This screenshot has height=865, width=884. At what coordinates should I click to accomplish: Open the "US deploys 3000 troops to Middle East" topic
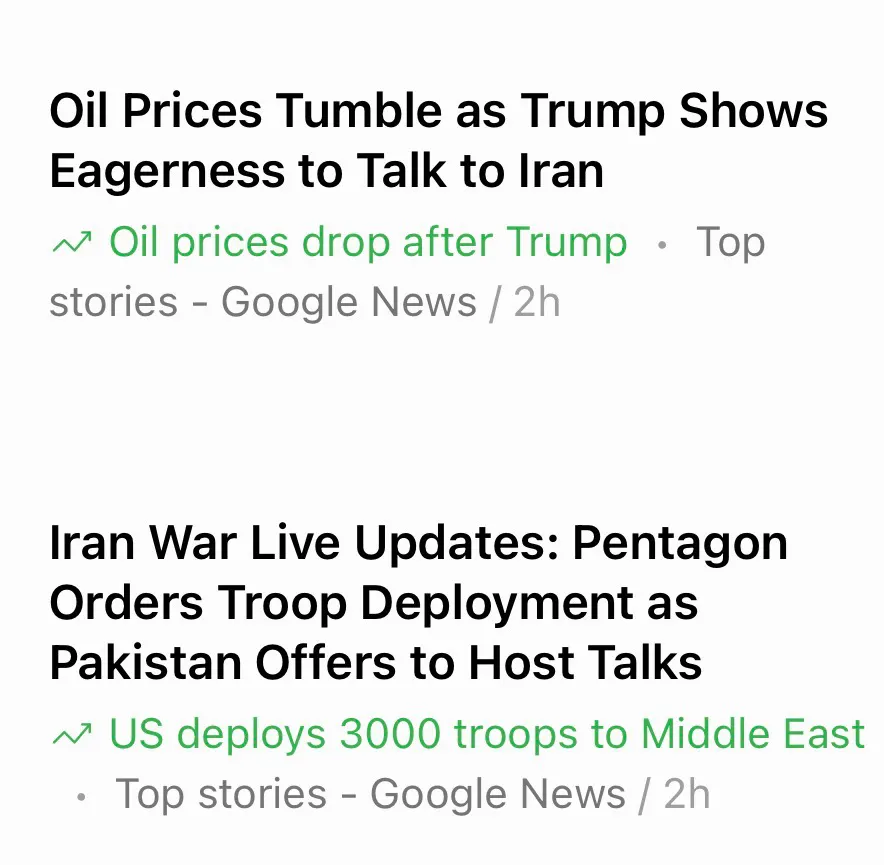click(486, 735)
